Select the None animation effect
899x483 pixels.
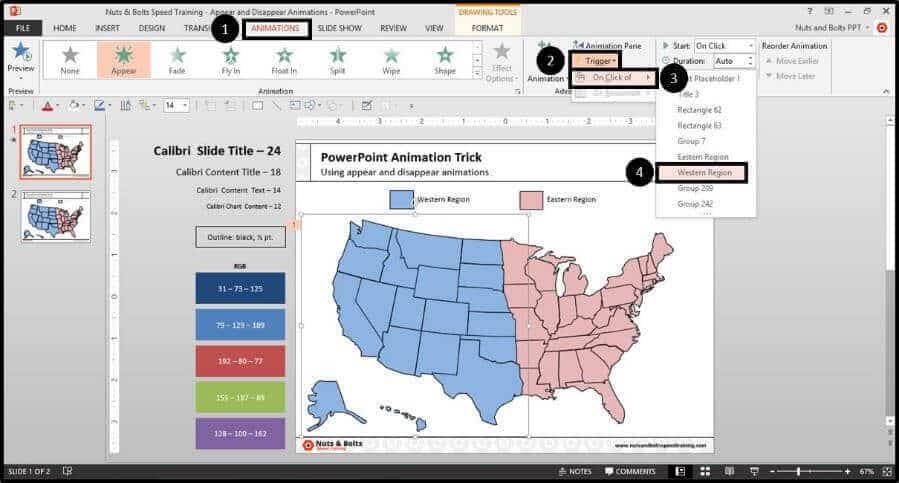tap(70, 60)
